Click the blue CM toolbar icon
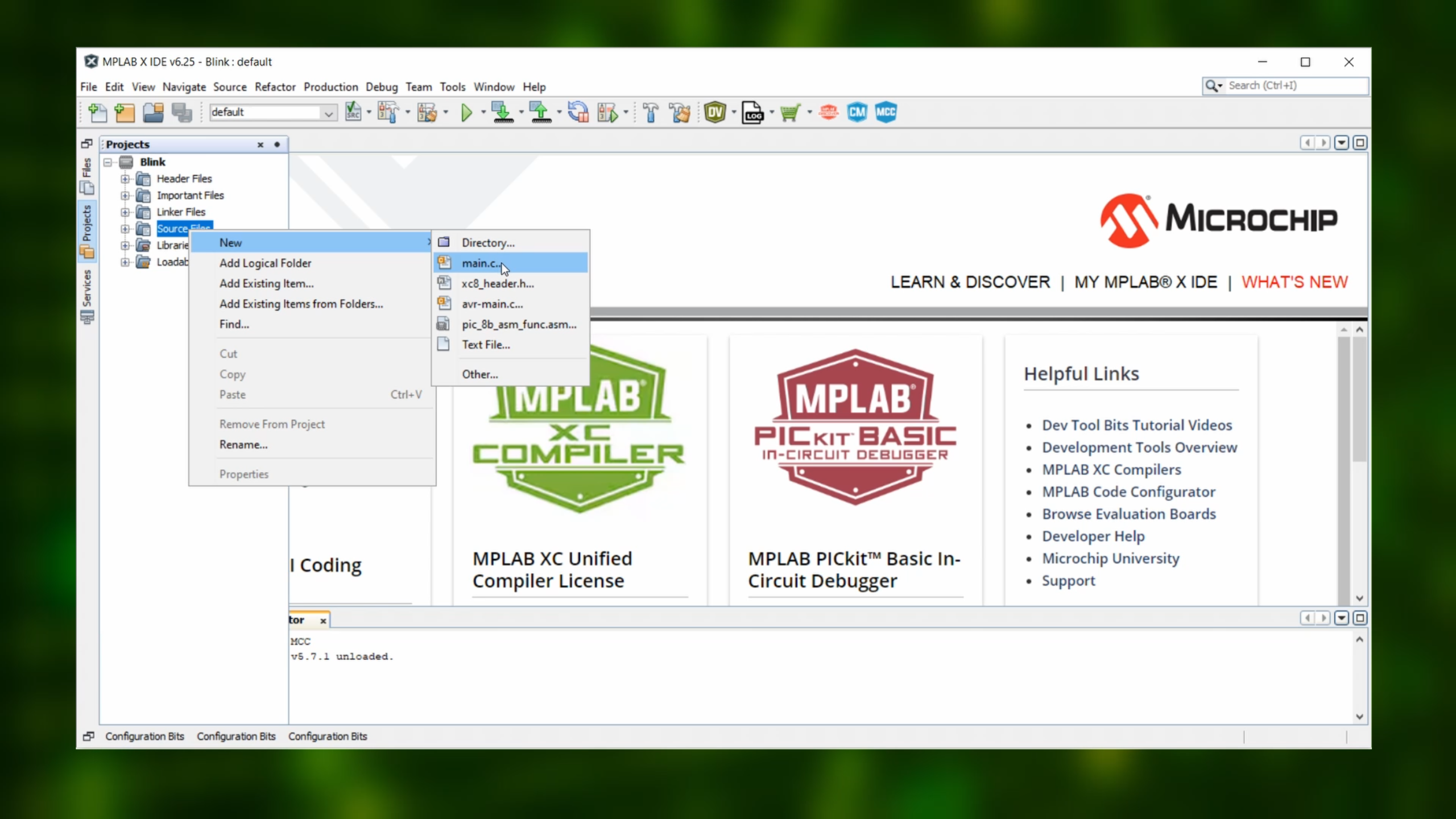Screen dimensions: 1456x819 857,113
